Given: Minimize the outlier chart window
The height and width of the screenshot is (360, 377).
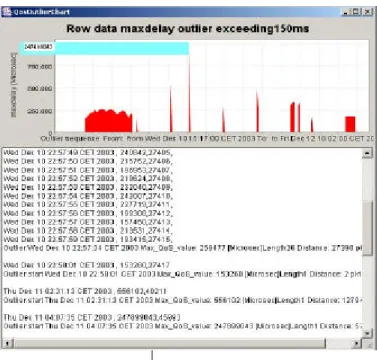Looking at the screenshot, I should pyautogui.click(x=346, y=12).
